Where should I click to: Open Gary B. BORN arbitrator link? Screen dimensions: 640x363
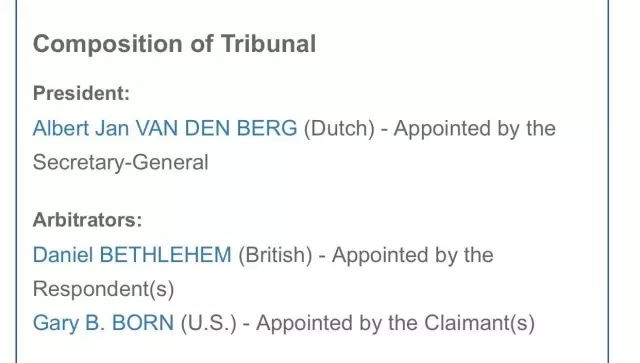click(103, 323)
